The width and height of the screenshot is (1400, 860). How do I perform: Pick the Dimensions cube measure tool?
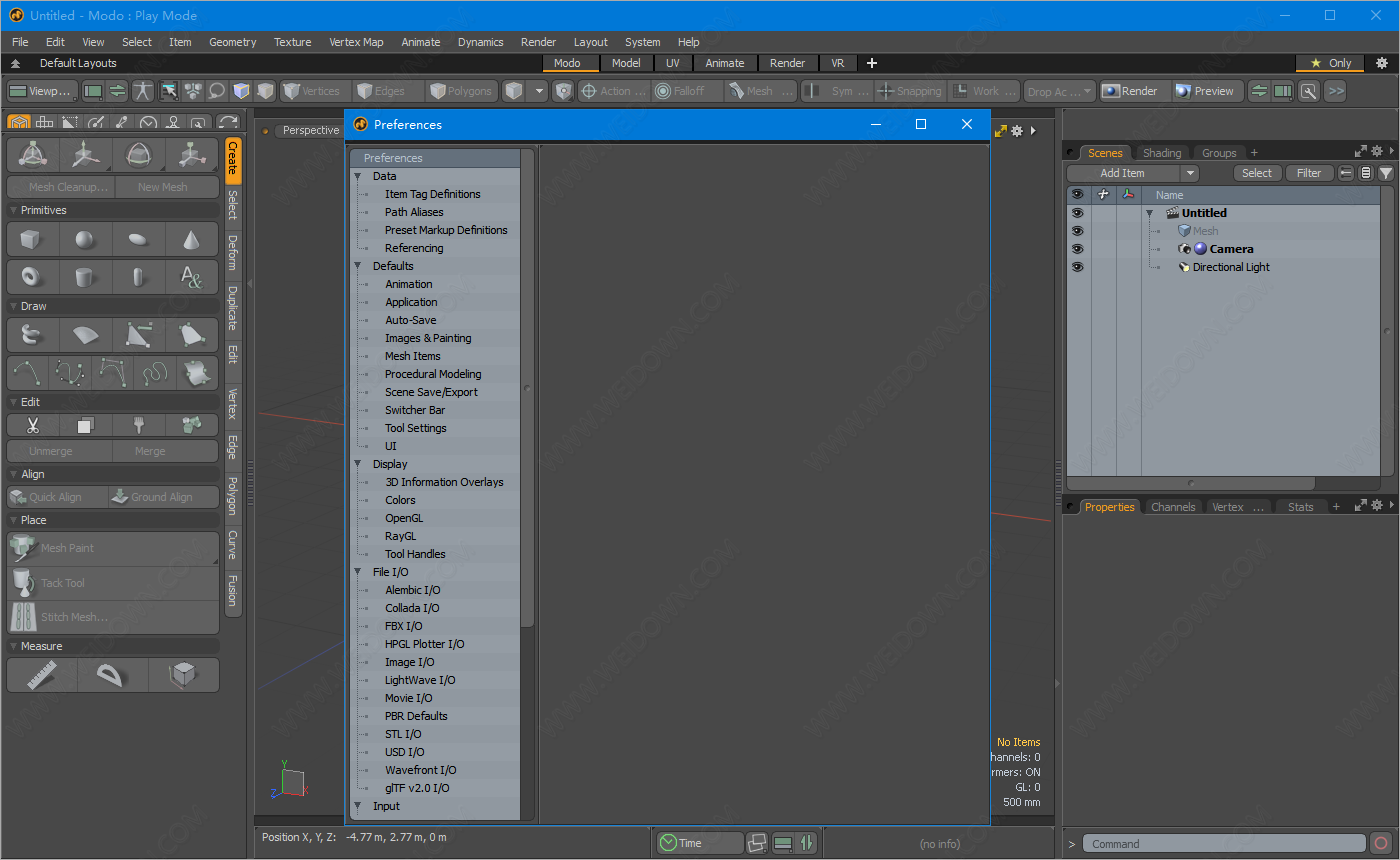pyautogui.click(x=183, y=676)
